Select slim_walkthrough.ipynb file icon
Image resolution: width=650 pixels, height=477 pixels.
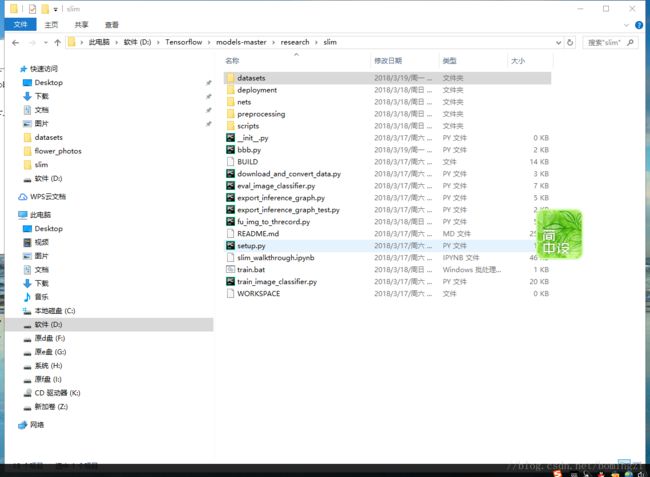tap(230, 258)
